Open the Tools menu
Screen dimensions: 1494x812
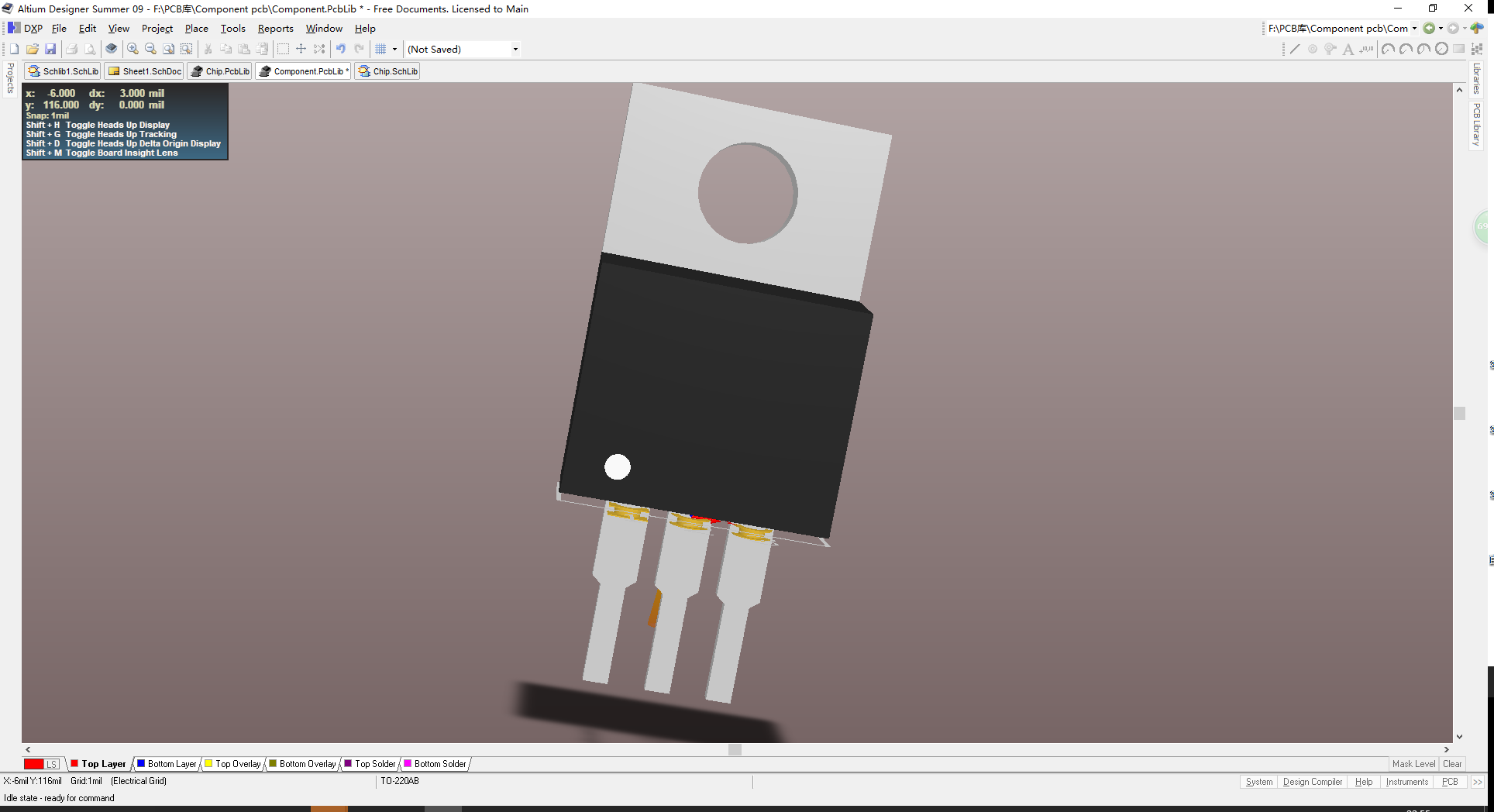[233, 29]
